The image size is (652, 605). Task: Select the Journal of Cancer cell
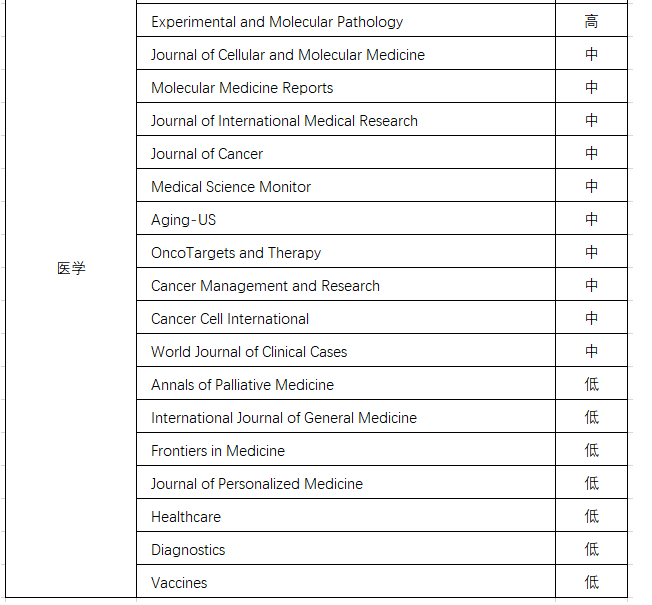tap(346, 152)
